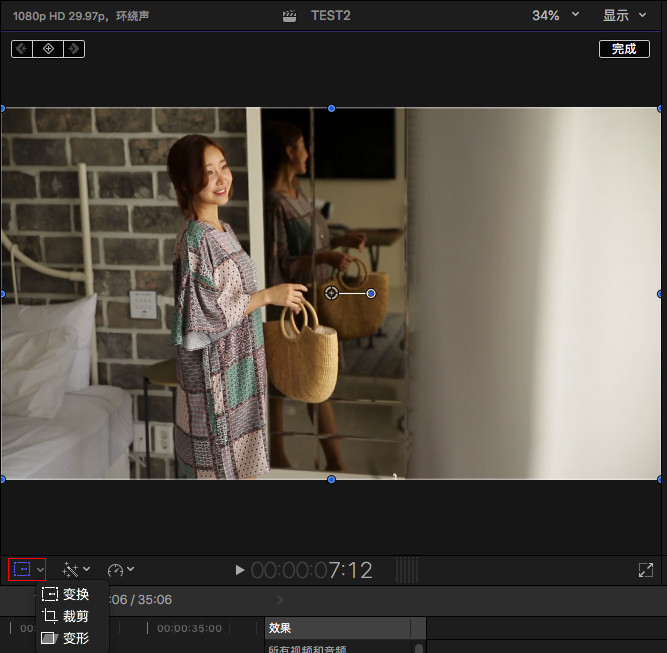Open the 34% zoom dropdown
The image size is (667, 653).
tap(556, 15)
